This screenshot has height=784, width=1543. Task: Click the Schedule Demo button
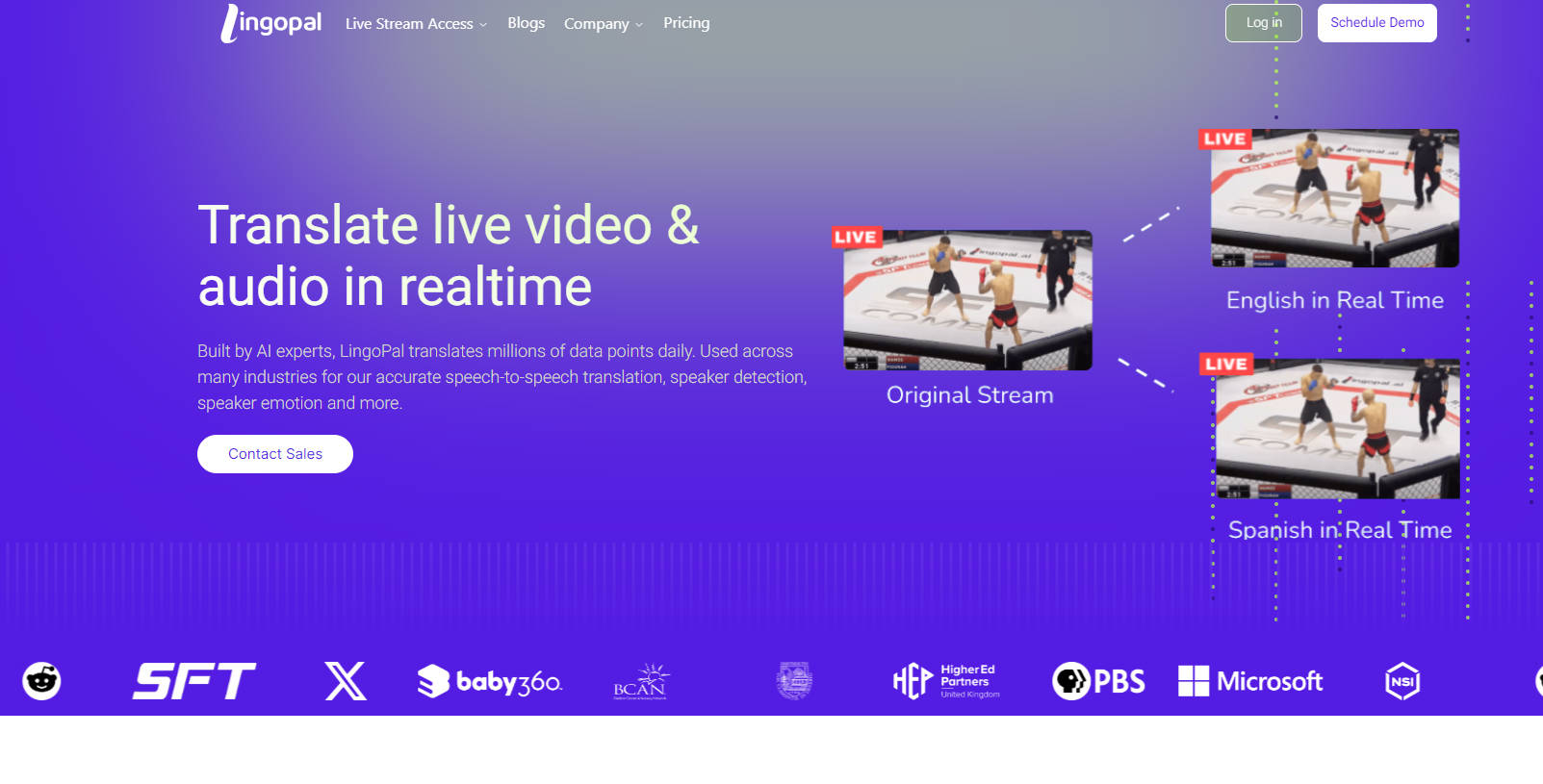click(1376, 23)
